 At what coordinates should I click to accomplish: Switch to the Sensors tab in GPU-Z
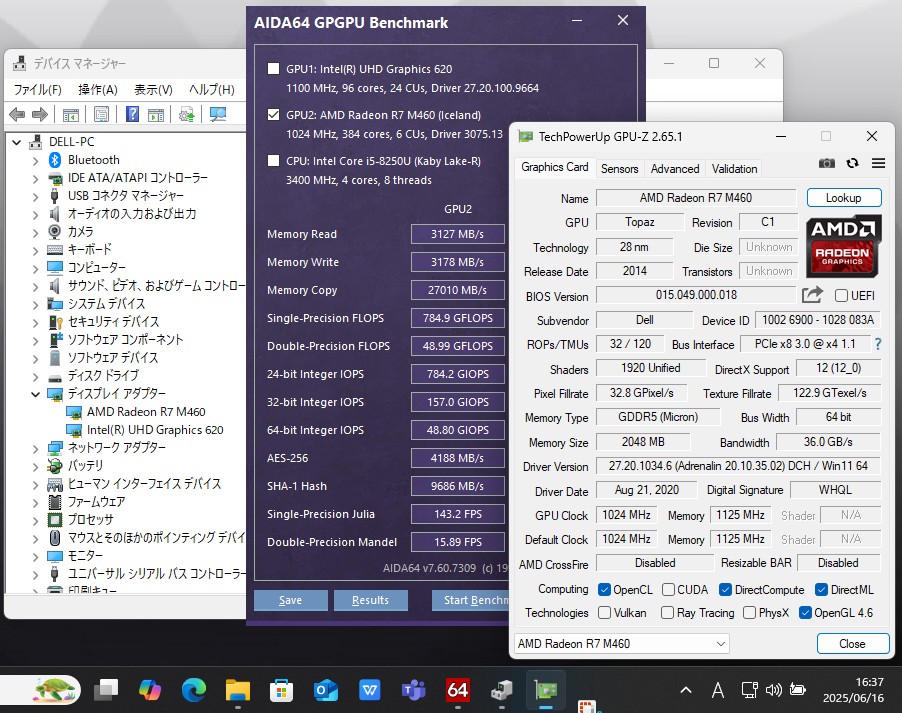620,169
